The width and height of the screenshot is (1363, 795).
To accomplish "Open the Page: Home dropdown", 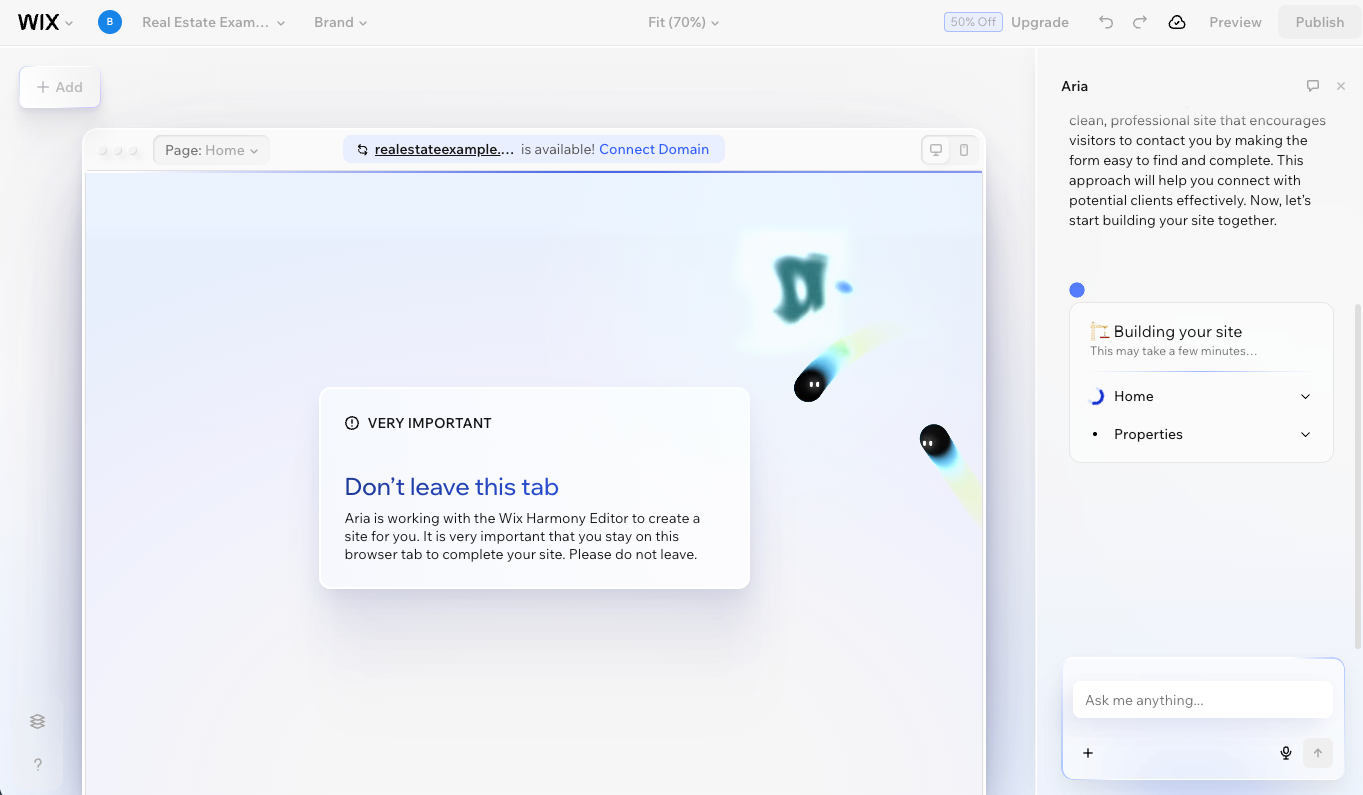I will click(211, 150).
